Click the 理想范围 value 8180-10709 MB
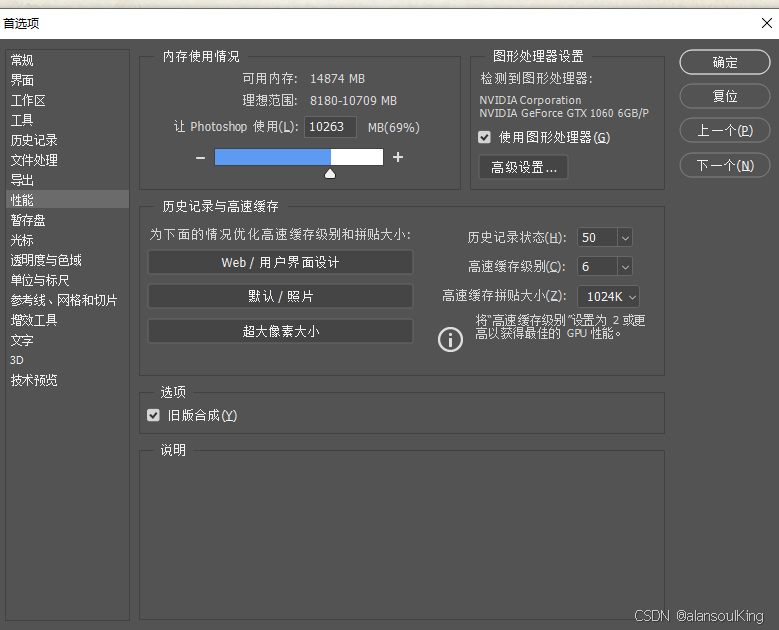The width and height of the screenshot is (779, 630). pos(353,101)
